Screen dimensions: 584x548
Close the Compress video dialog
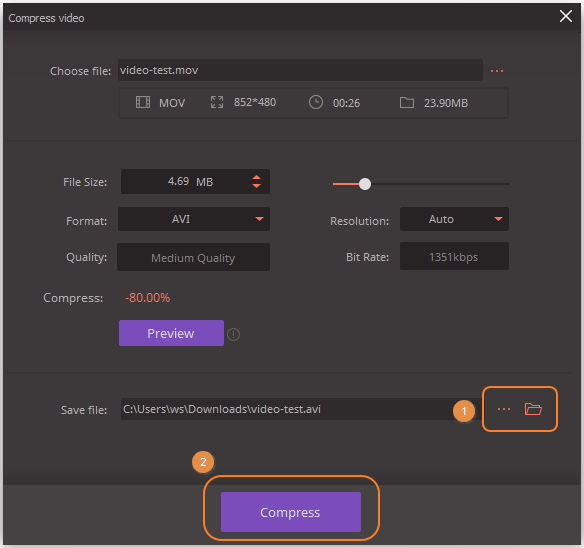[566, 16]
